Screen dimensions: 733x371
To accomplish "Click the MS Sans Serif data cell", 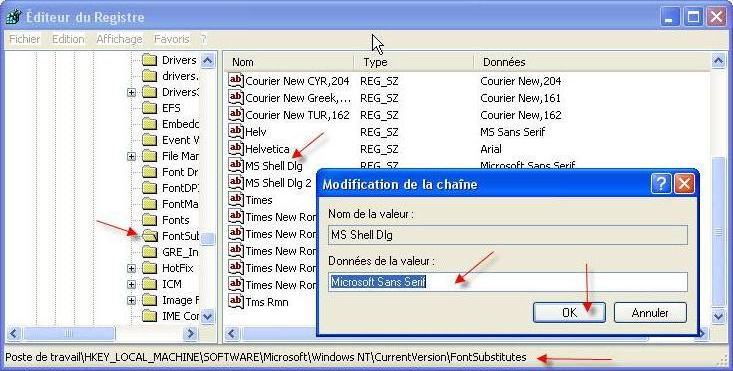I will tap(512, 132).
